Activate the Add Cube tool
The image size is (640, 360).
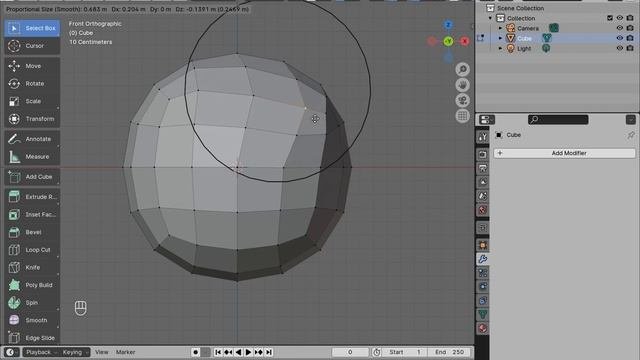pos(32,177)
